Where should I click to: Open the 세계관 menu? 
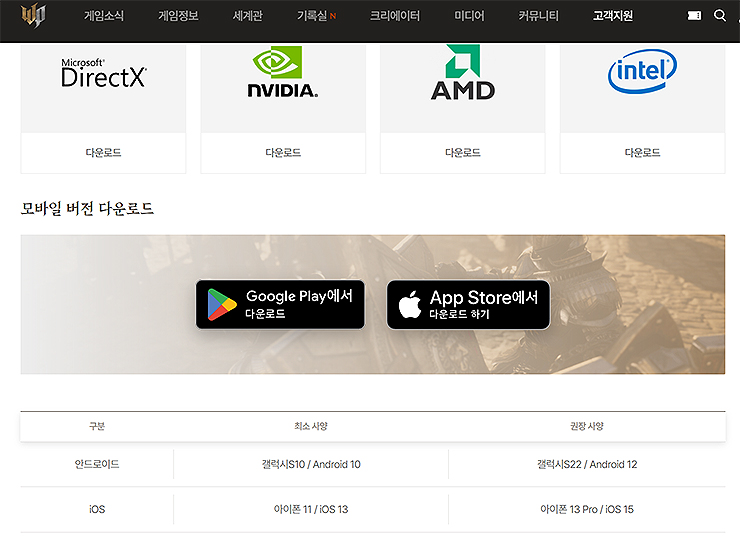pos(247,16)
